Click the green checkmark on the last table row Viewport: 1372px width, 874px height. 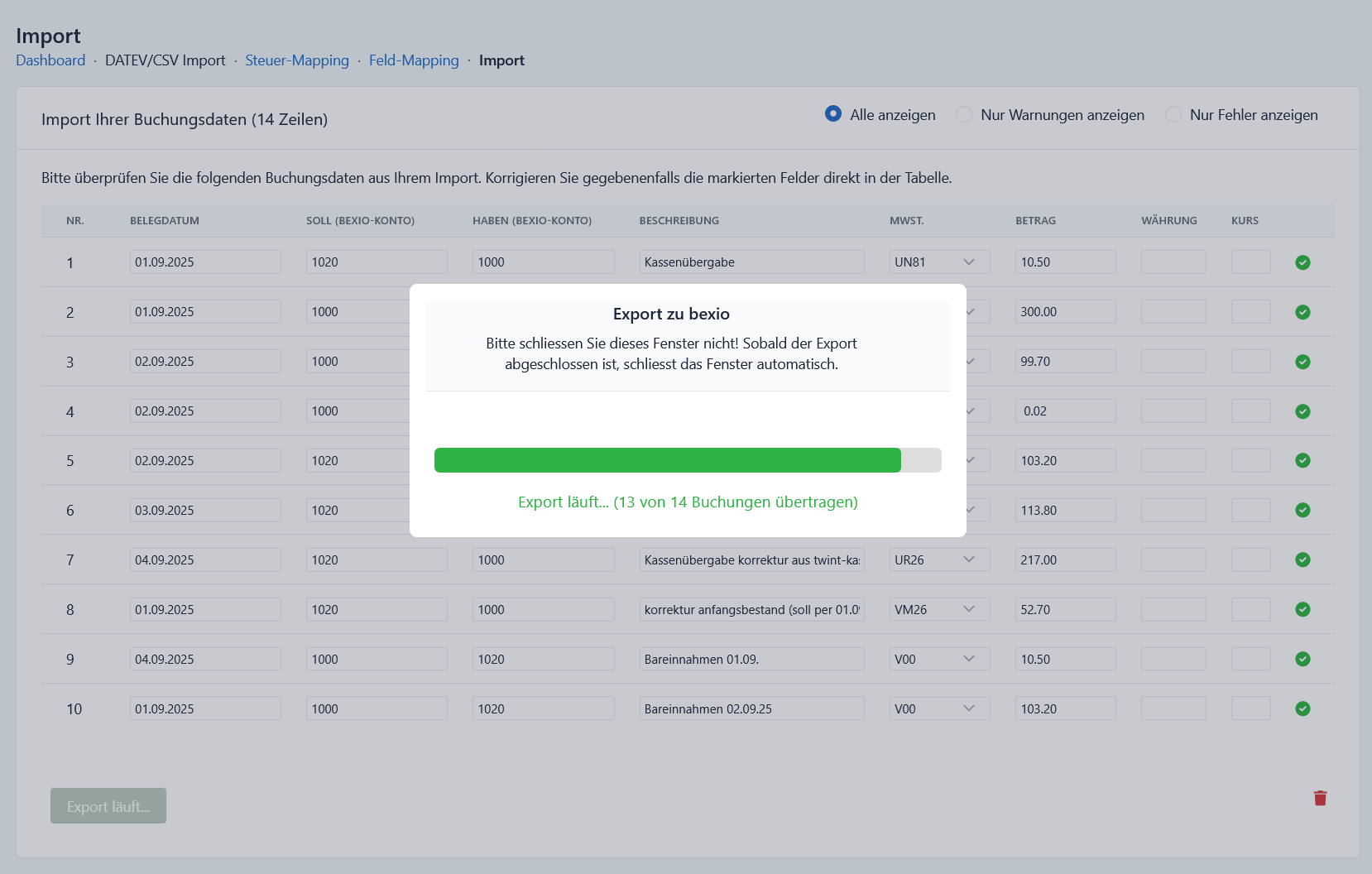pos(1303,708)
